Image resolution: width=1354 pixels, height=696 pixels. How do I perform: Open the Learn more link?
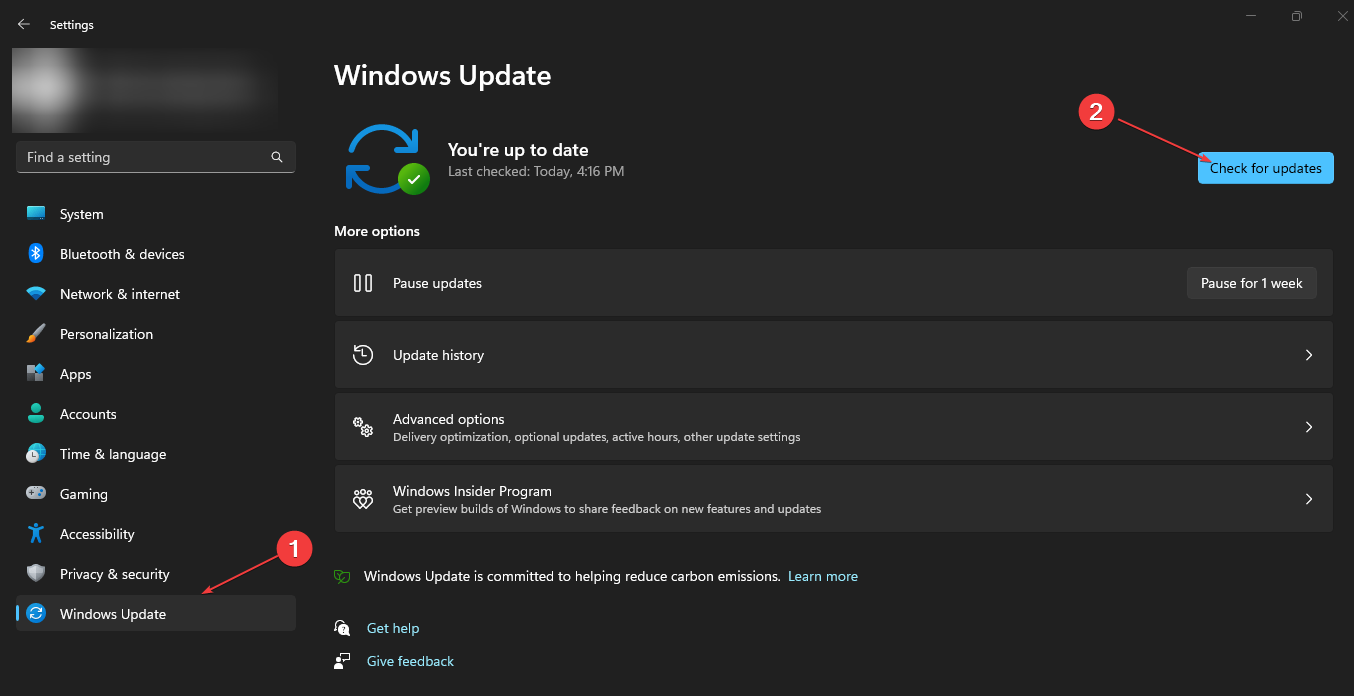[x=823, y=576]
